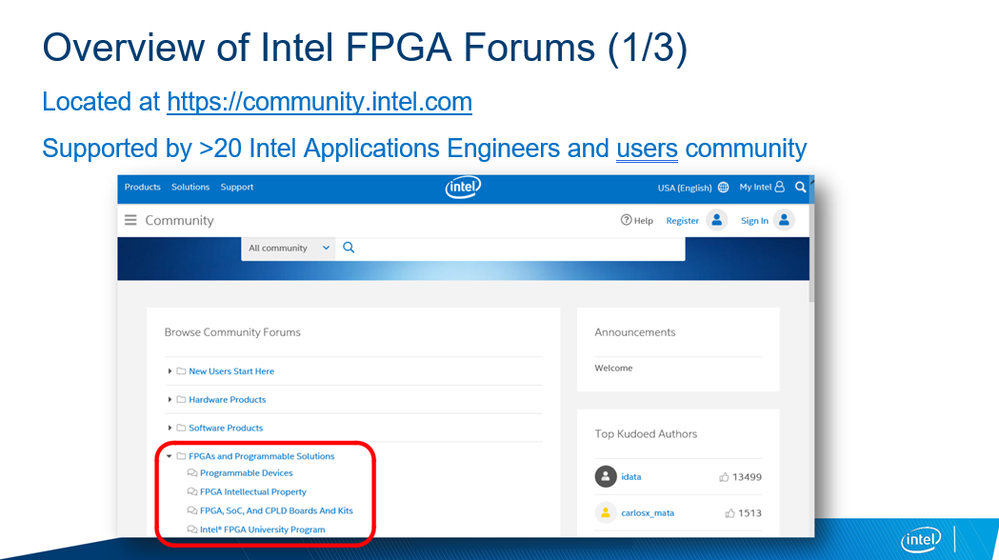Open the Solutions menu
This screenshot has height=560, width=999.
190,187
